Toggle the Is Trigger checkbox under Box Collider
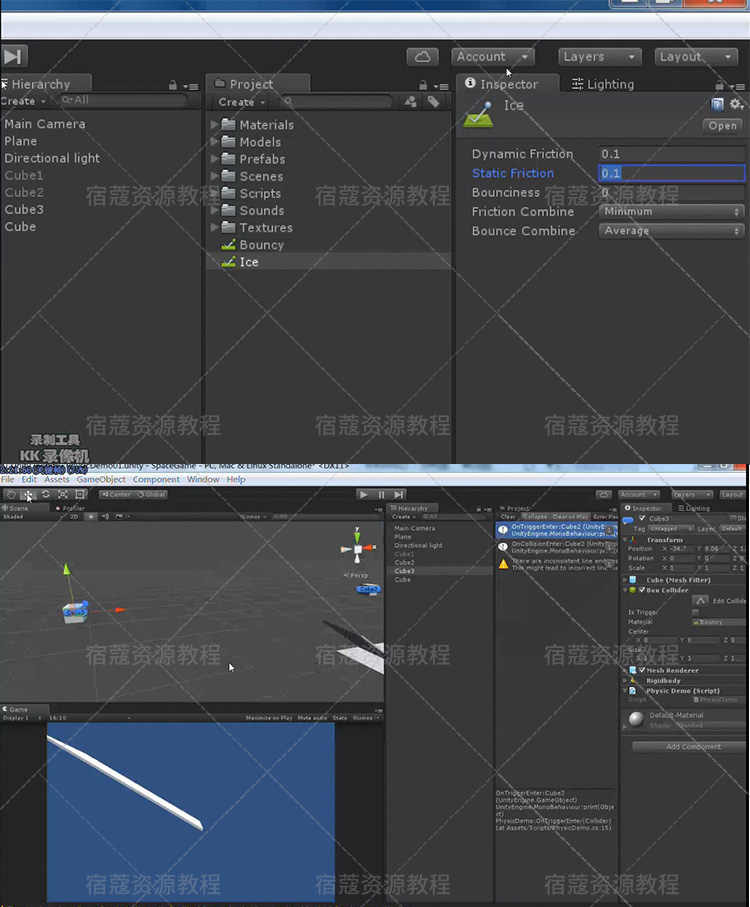 695,611
